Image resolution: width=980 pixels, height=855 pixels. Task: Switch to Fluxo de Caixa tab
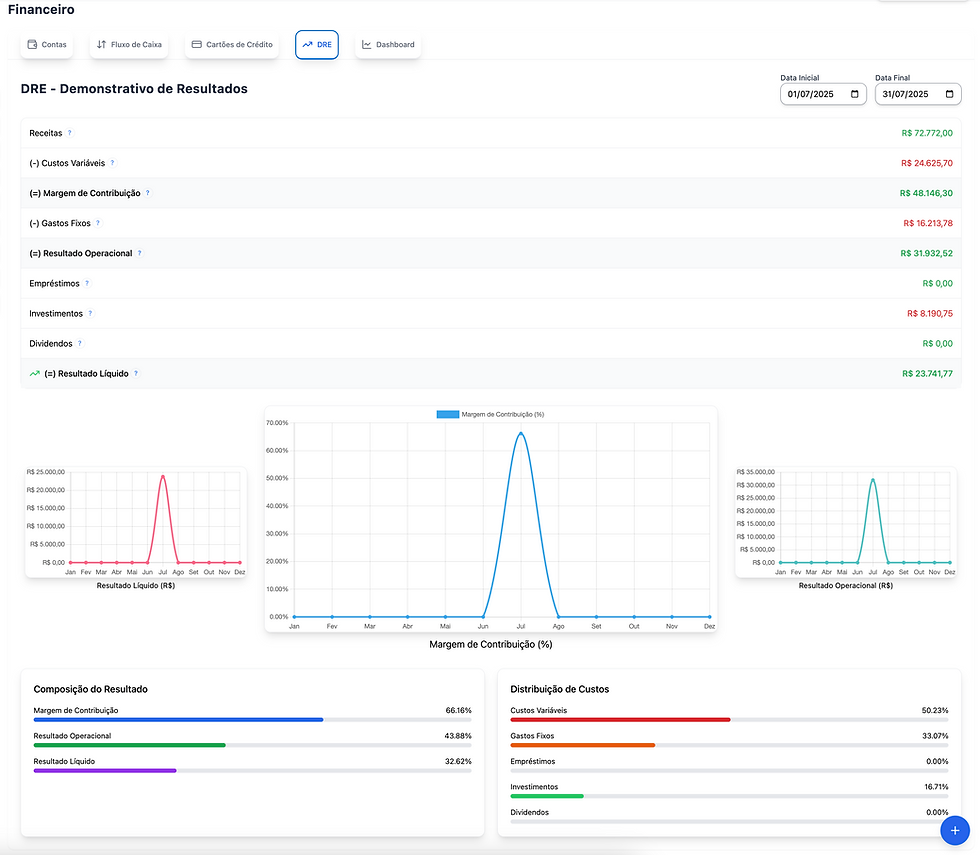129,44
